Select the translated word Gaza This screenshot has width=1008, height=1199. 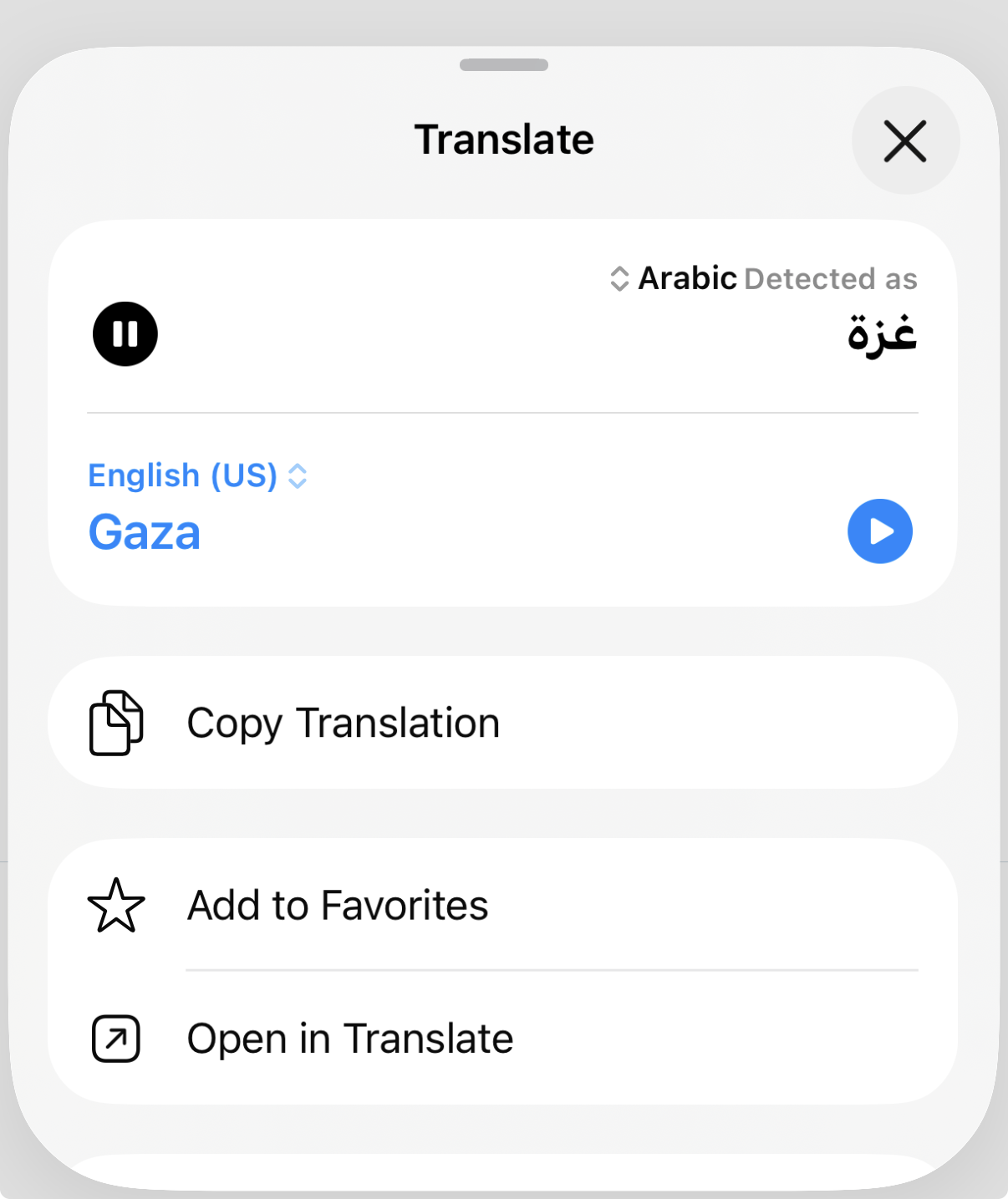pos(145,532)
